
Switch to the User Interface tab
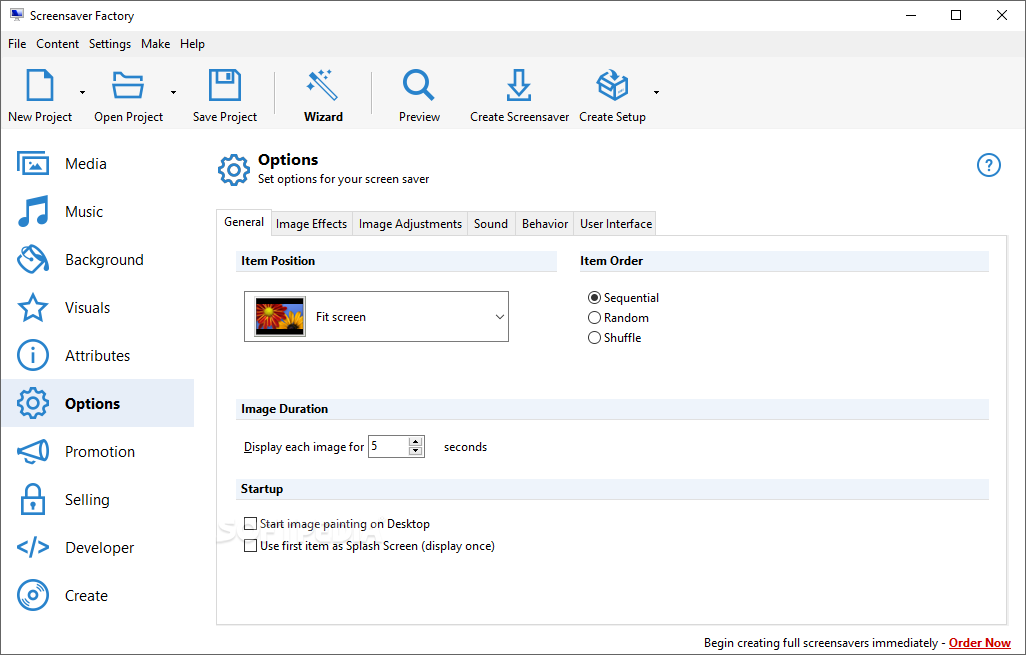click(616, 224)
